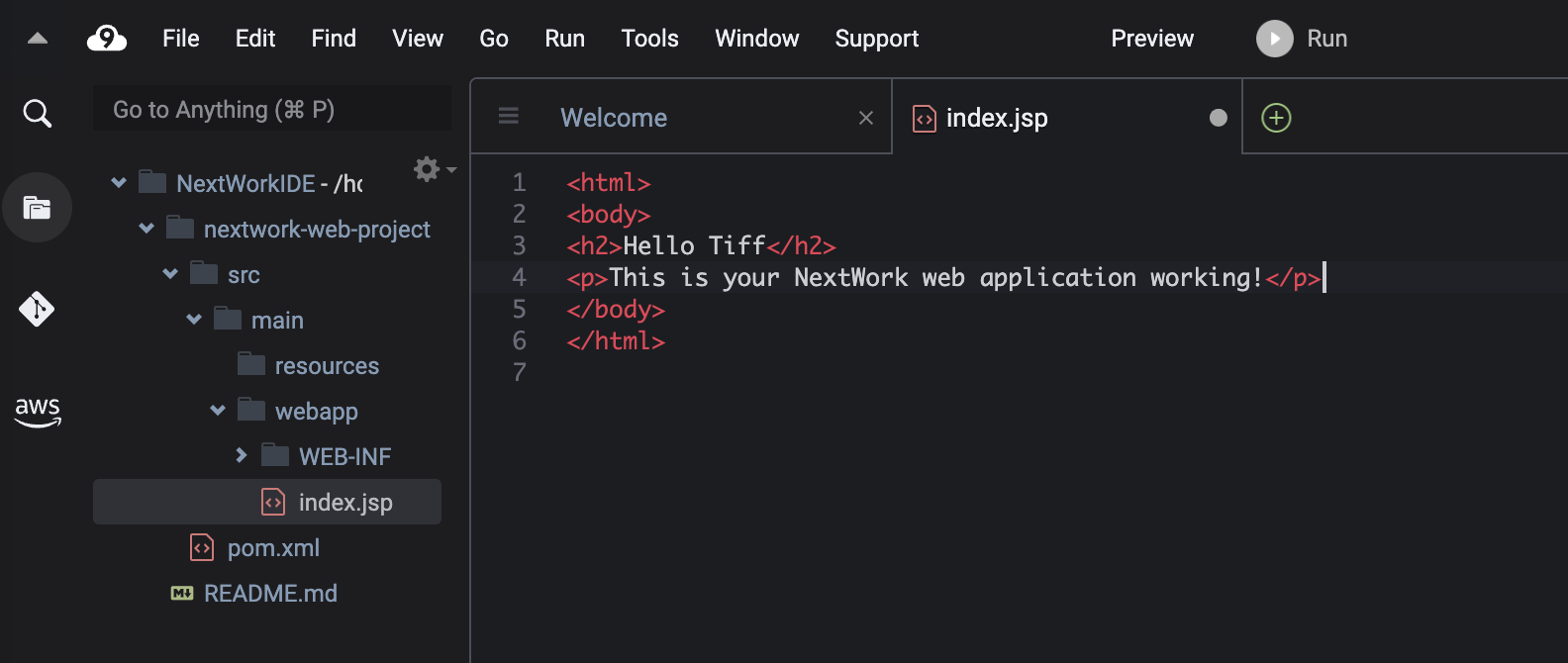Viewport: 1568px width, 663px height.
Task: Open the search panel magnifier icon
Action: click(x=37, y=114)
